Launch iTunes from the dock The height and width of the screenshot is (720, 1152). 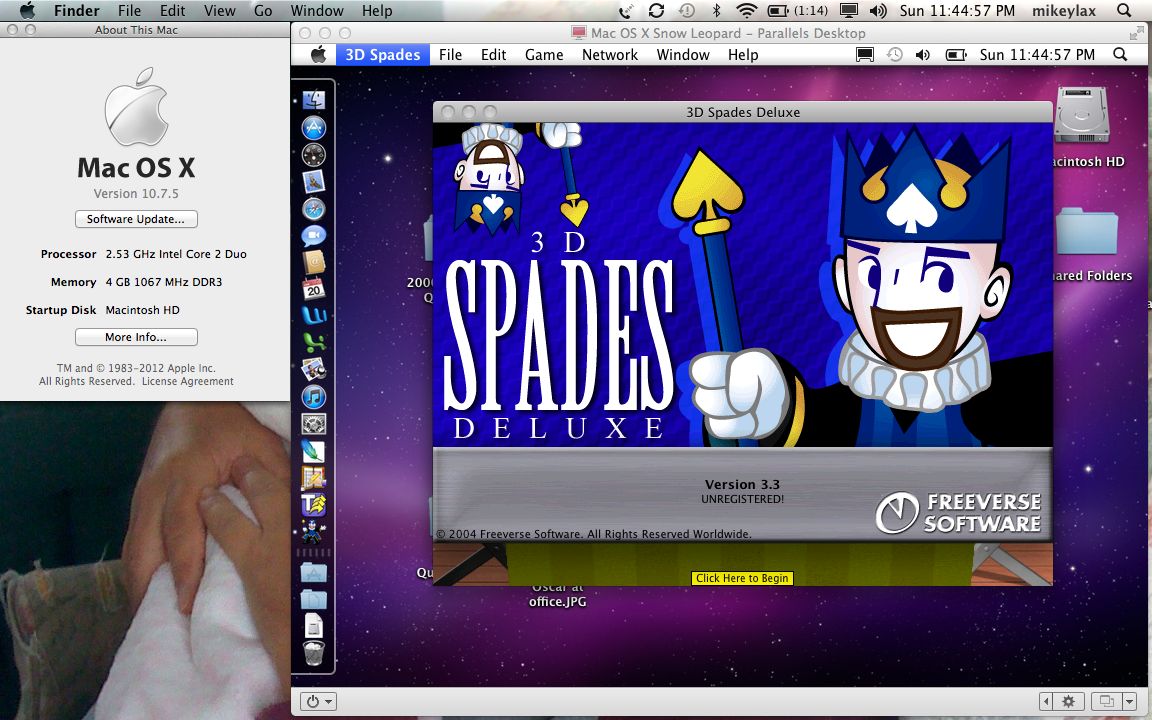(314, 397)
